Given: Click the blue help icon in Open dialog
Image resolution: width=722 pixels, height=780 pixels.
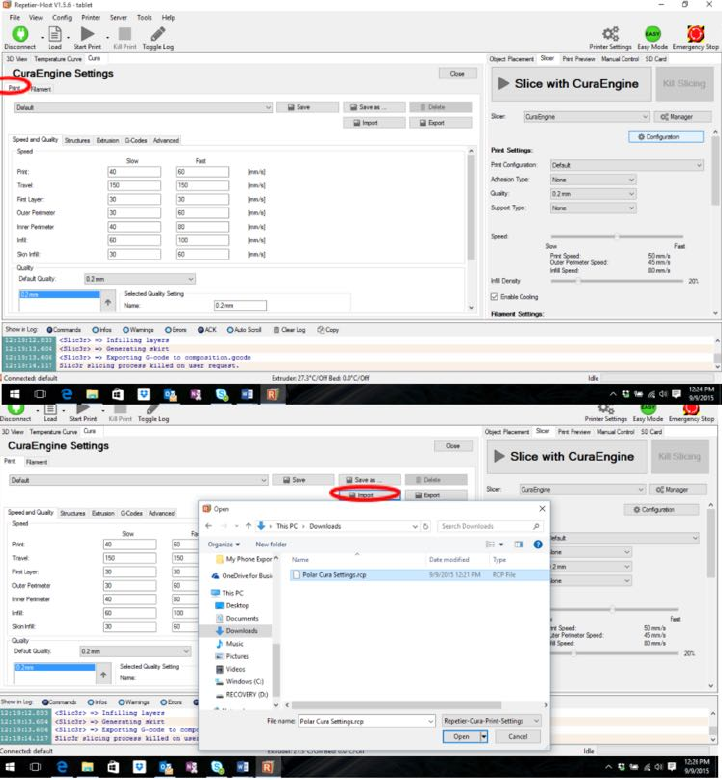Looking at the screenshot, I should tap(538, 544).
